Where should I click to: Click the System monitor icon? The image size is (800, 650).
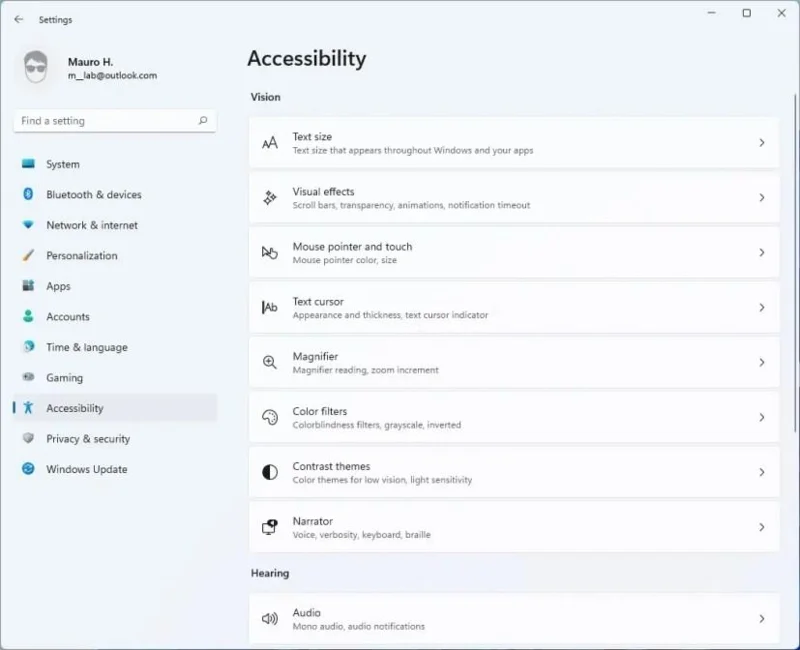[x=28, y=164]
